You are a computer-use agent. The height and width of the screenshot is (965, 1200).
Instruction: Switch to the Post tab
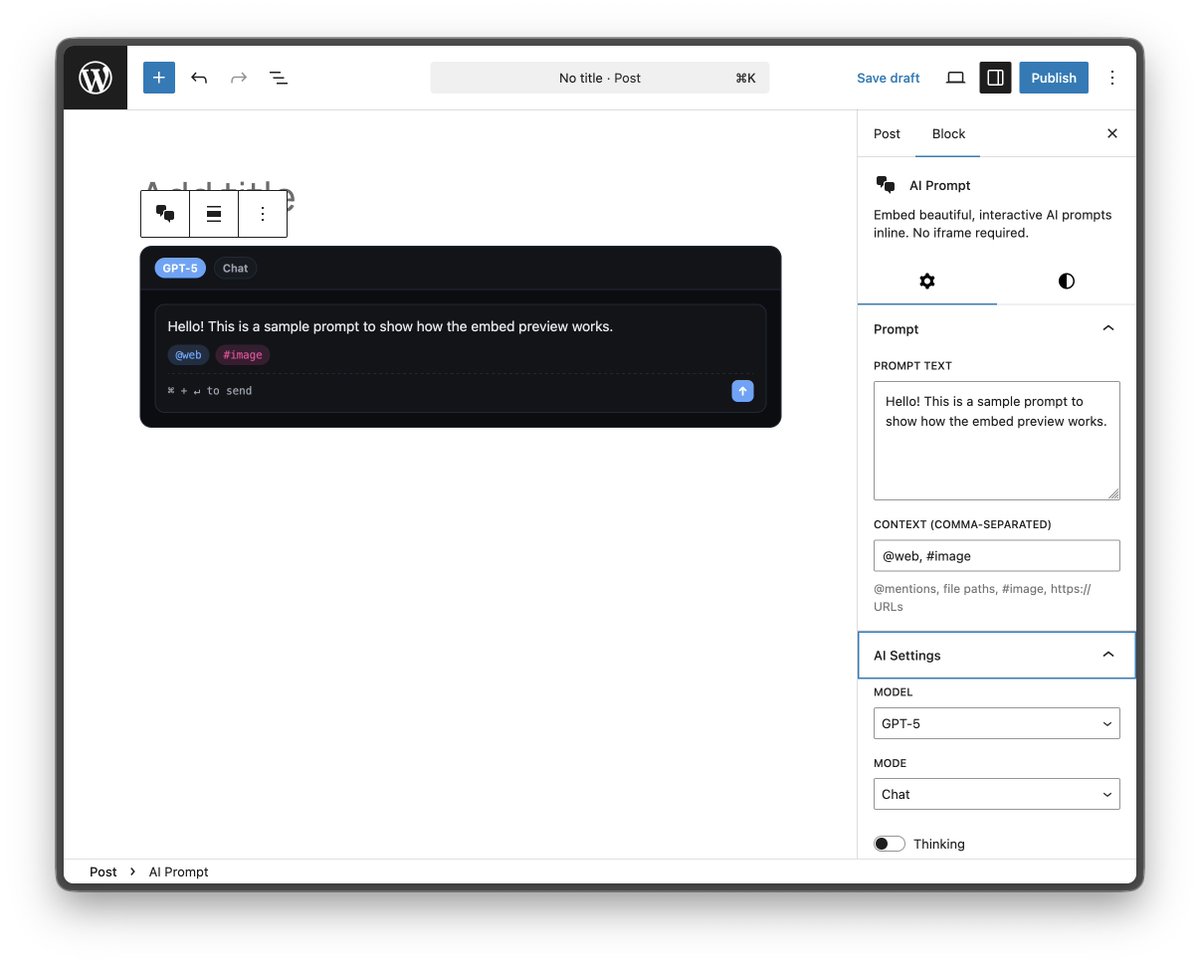click(x=887, y=134)
